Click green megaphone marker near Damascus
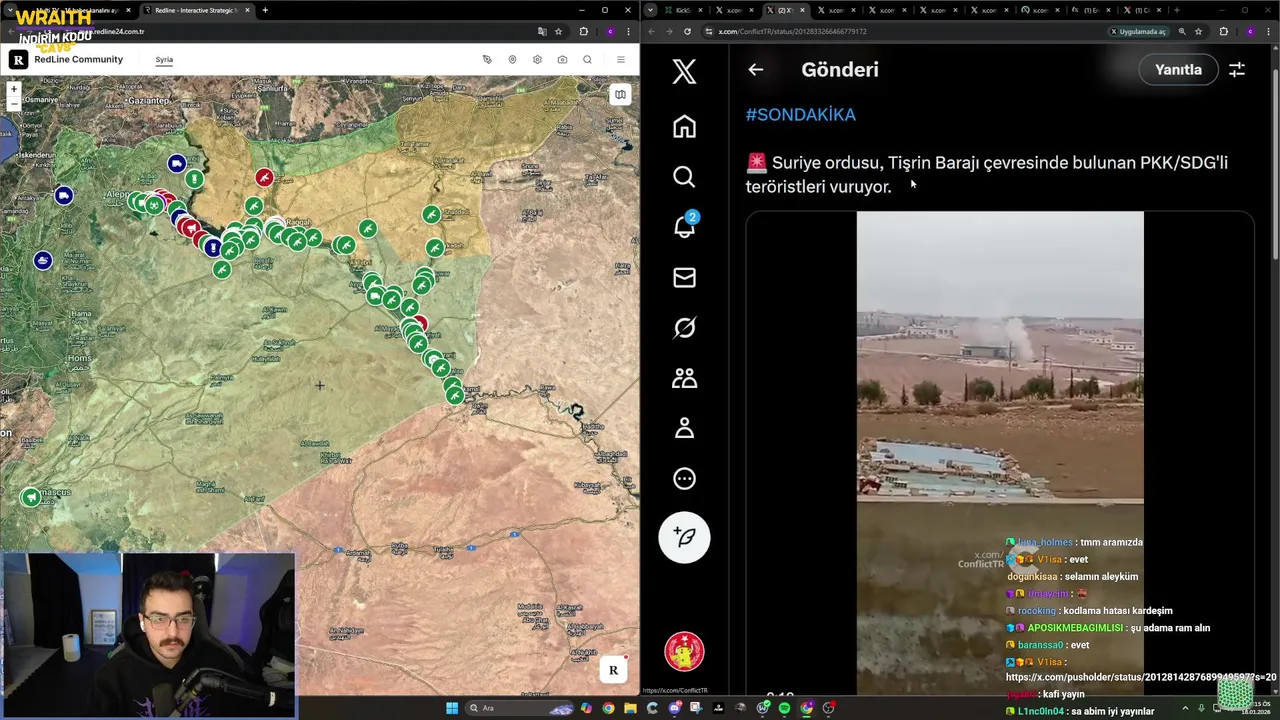 pyautogui.click(x=31, y=497)
